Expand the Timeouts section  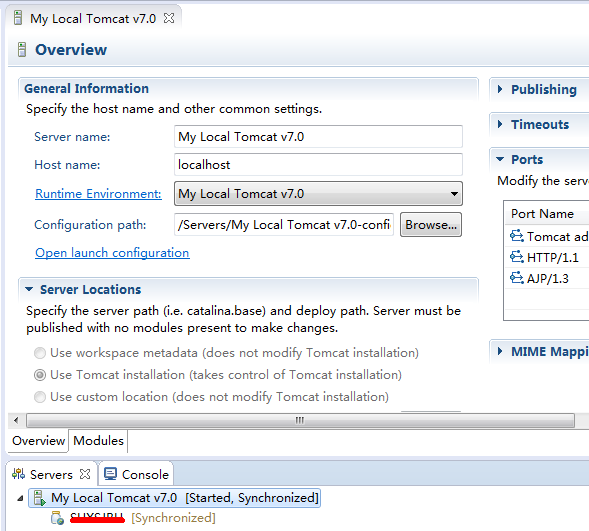coord(500,124)
